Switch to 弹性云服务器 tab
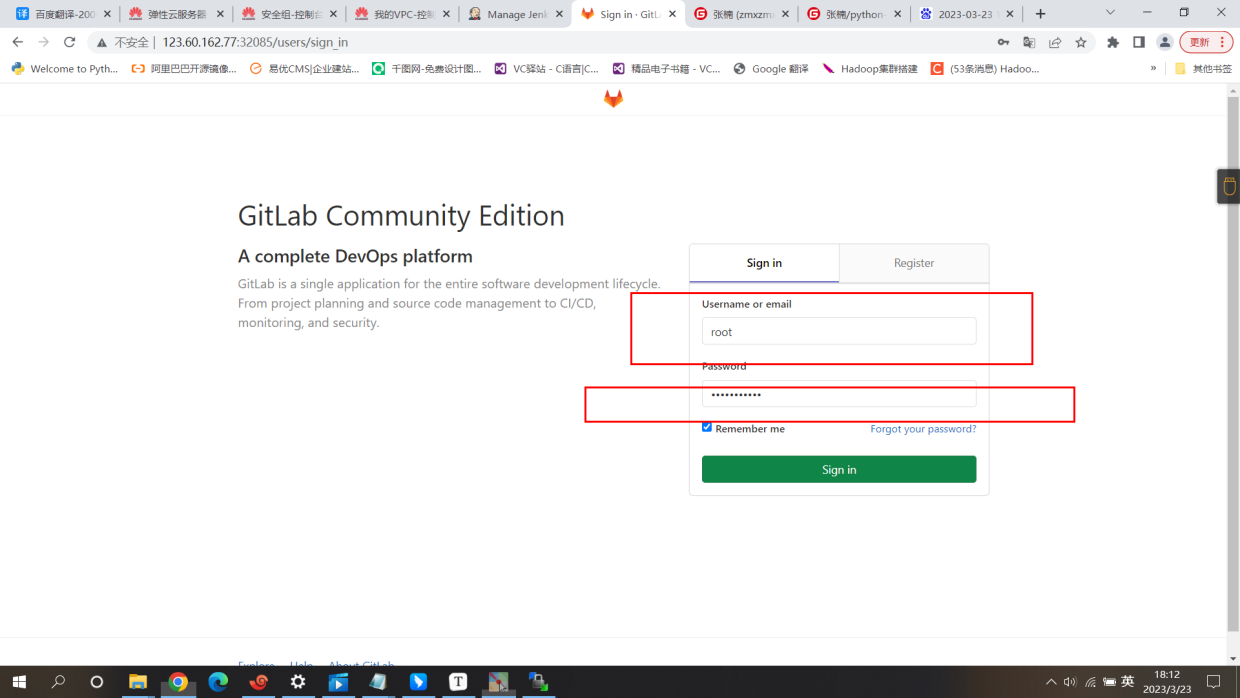This screenshot has height=698, width=1240. coord(177,14)
